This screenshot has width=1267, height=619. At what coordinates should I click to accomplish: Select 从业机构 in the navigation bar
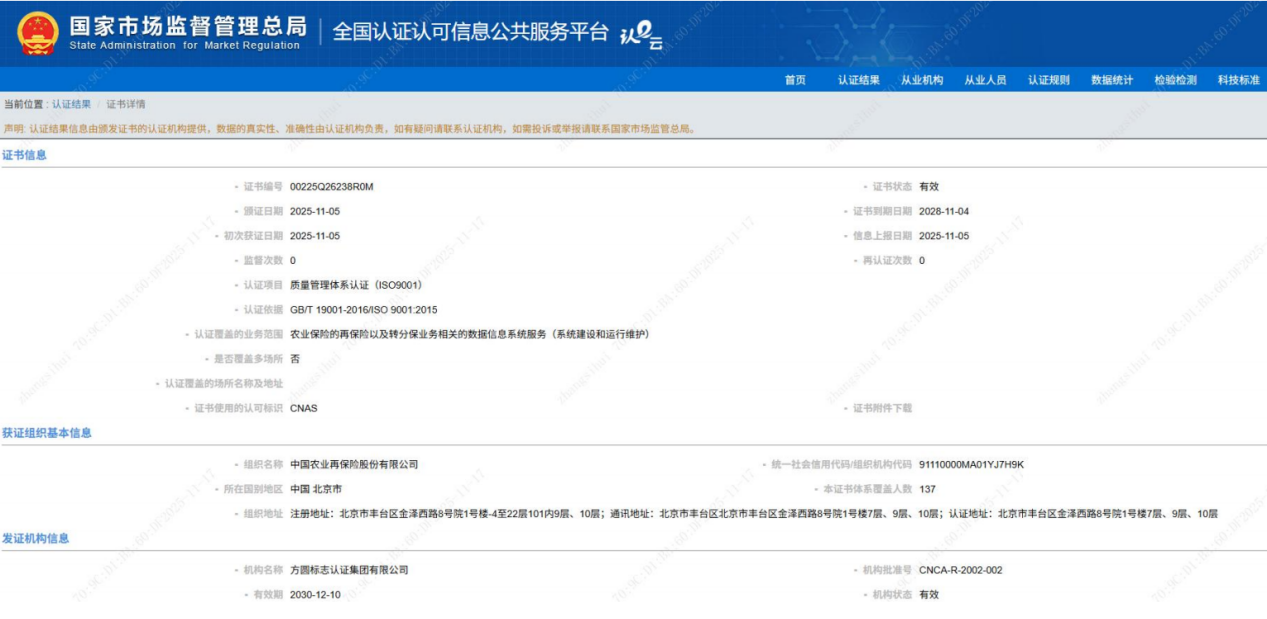tap(922, 80)
